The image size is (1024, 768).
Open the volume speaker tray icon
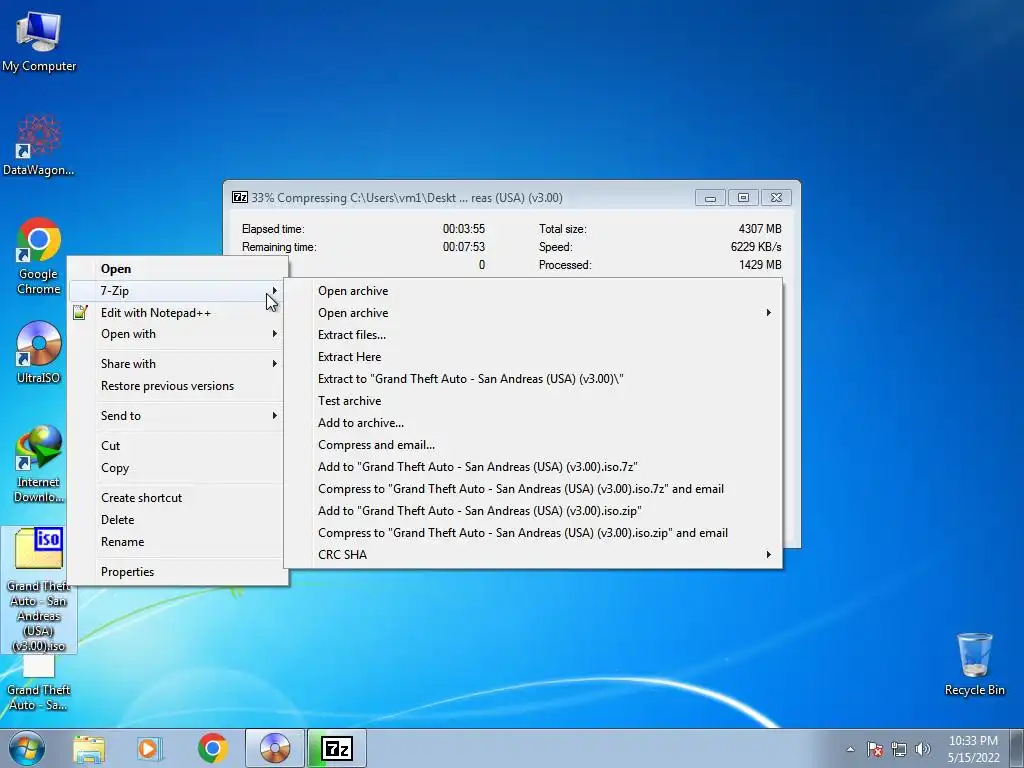[923, 749]
